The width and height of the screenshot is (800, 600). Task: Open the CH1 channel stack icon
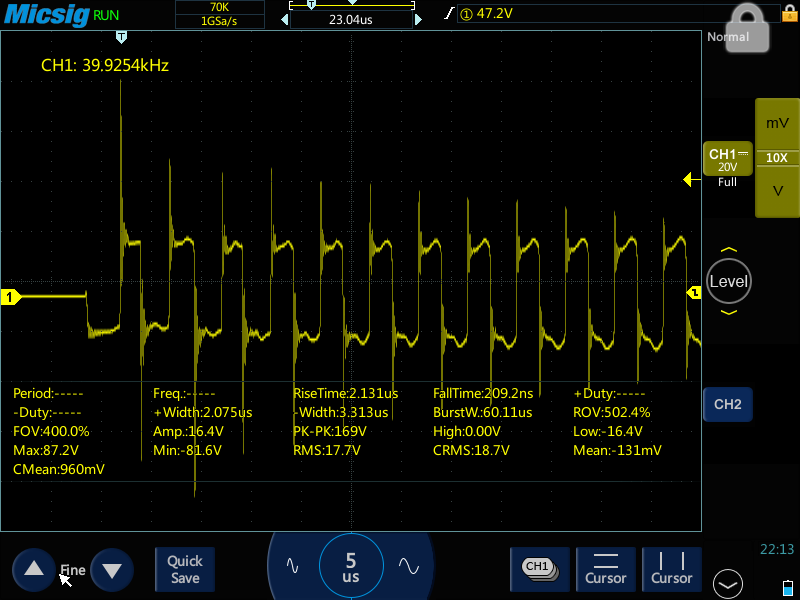click(540, 569)
